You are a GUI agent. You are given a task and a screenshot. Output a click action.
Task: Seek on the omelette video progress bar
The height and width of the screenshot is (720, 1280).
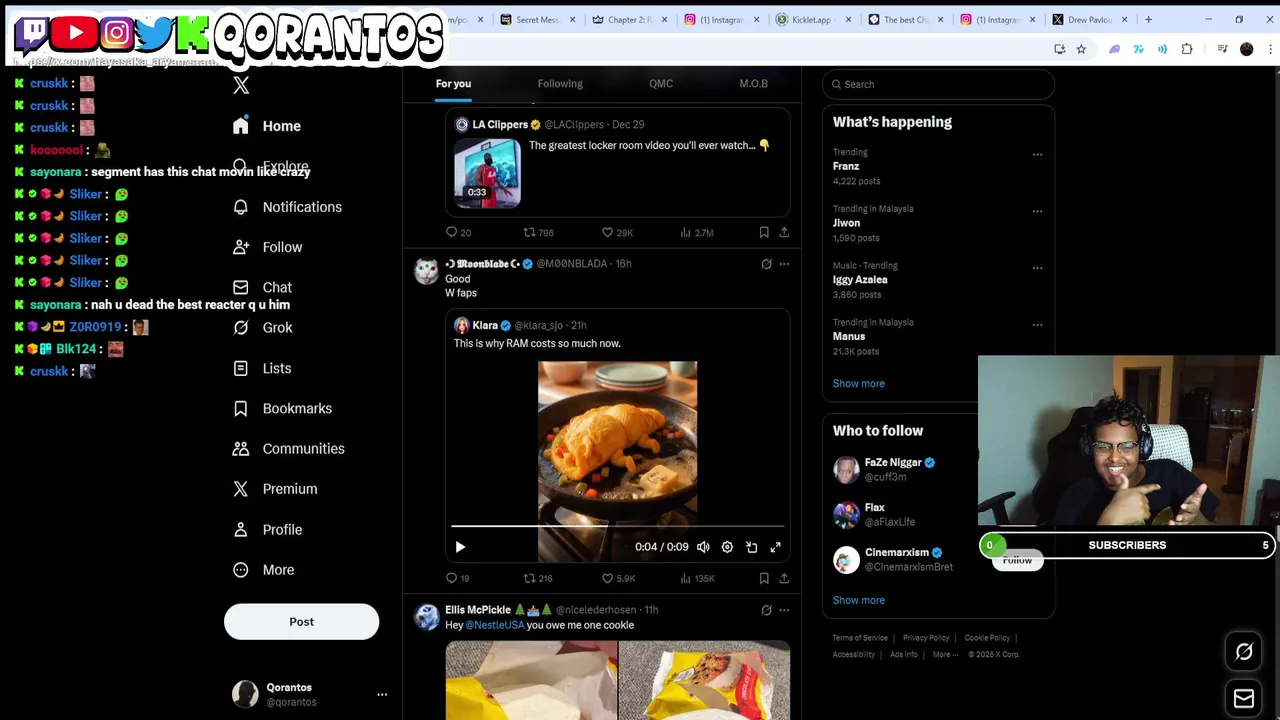[617, 526]
